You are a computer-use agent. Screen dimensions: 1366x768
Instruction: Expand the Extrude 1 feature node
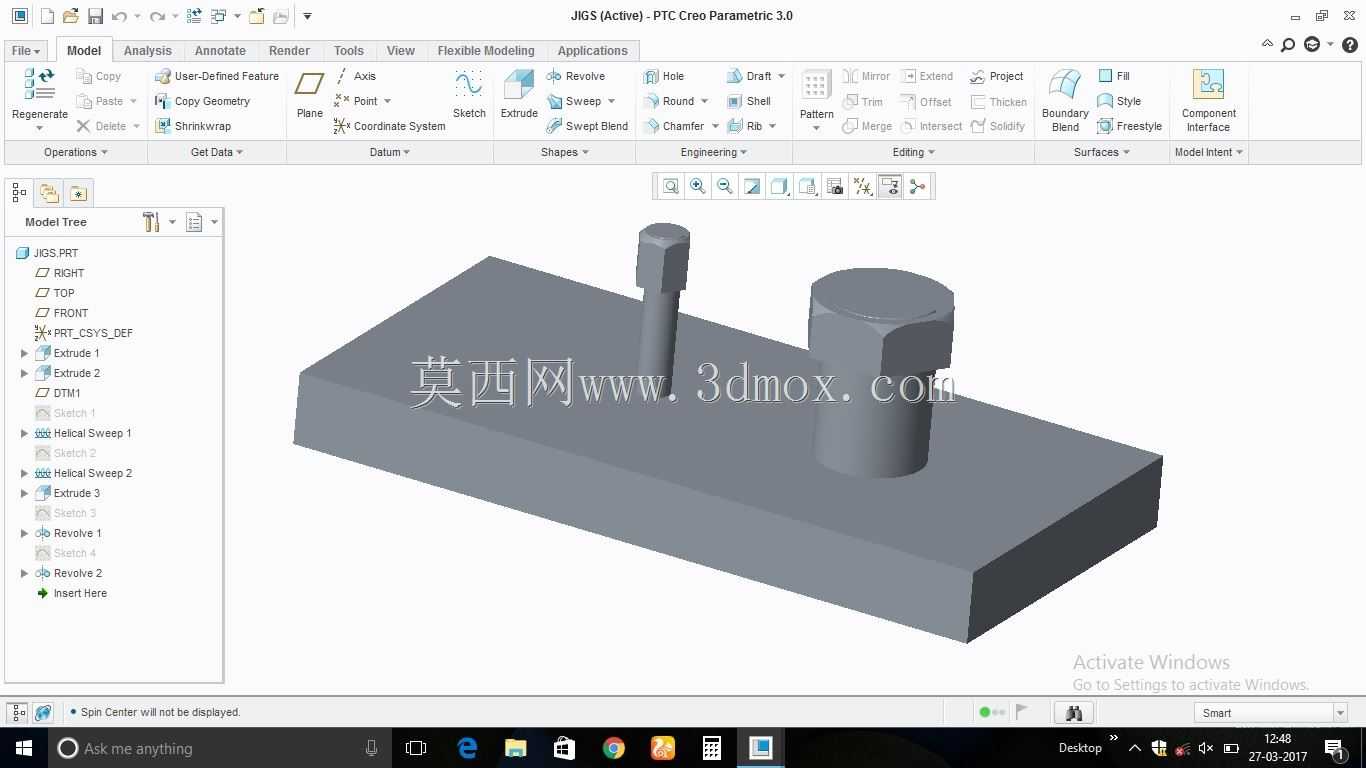tap(25, 353)
